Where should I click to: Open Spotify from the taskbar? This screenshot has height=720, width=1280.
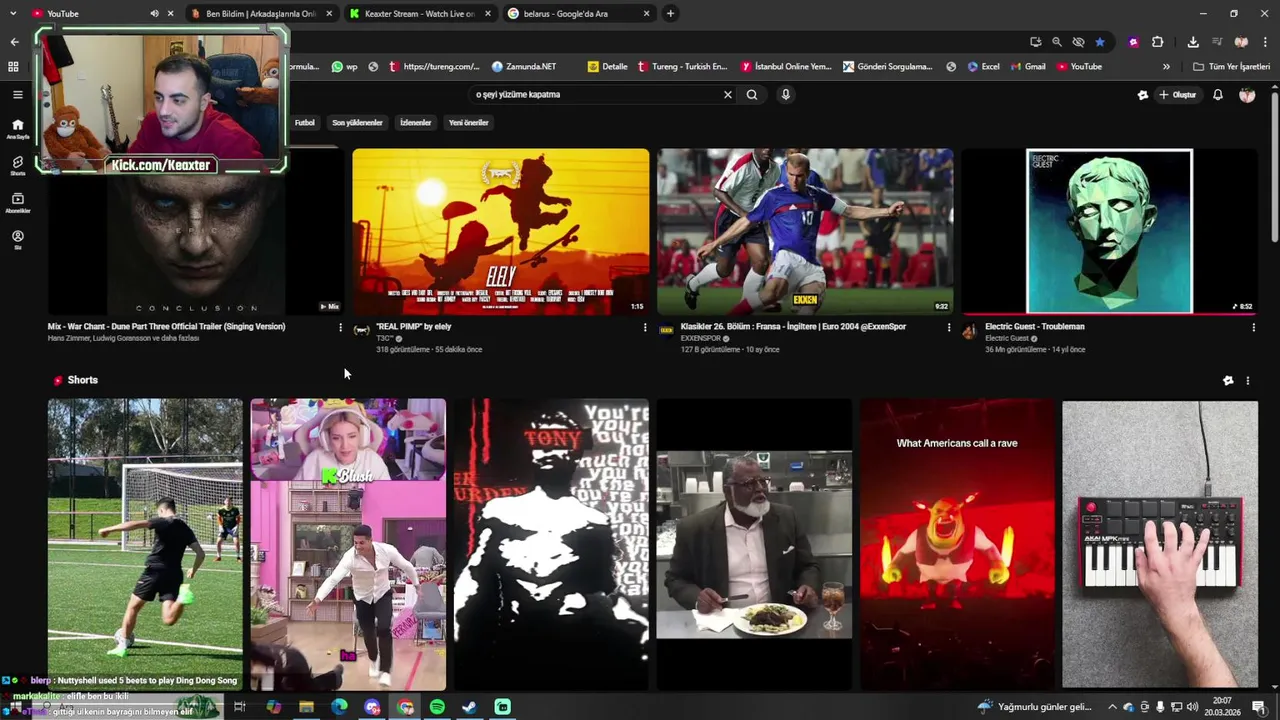coord(437,707)
